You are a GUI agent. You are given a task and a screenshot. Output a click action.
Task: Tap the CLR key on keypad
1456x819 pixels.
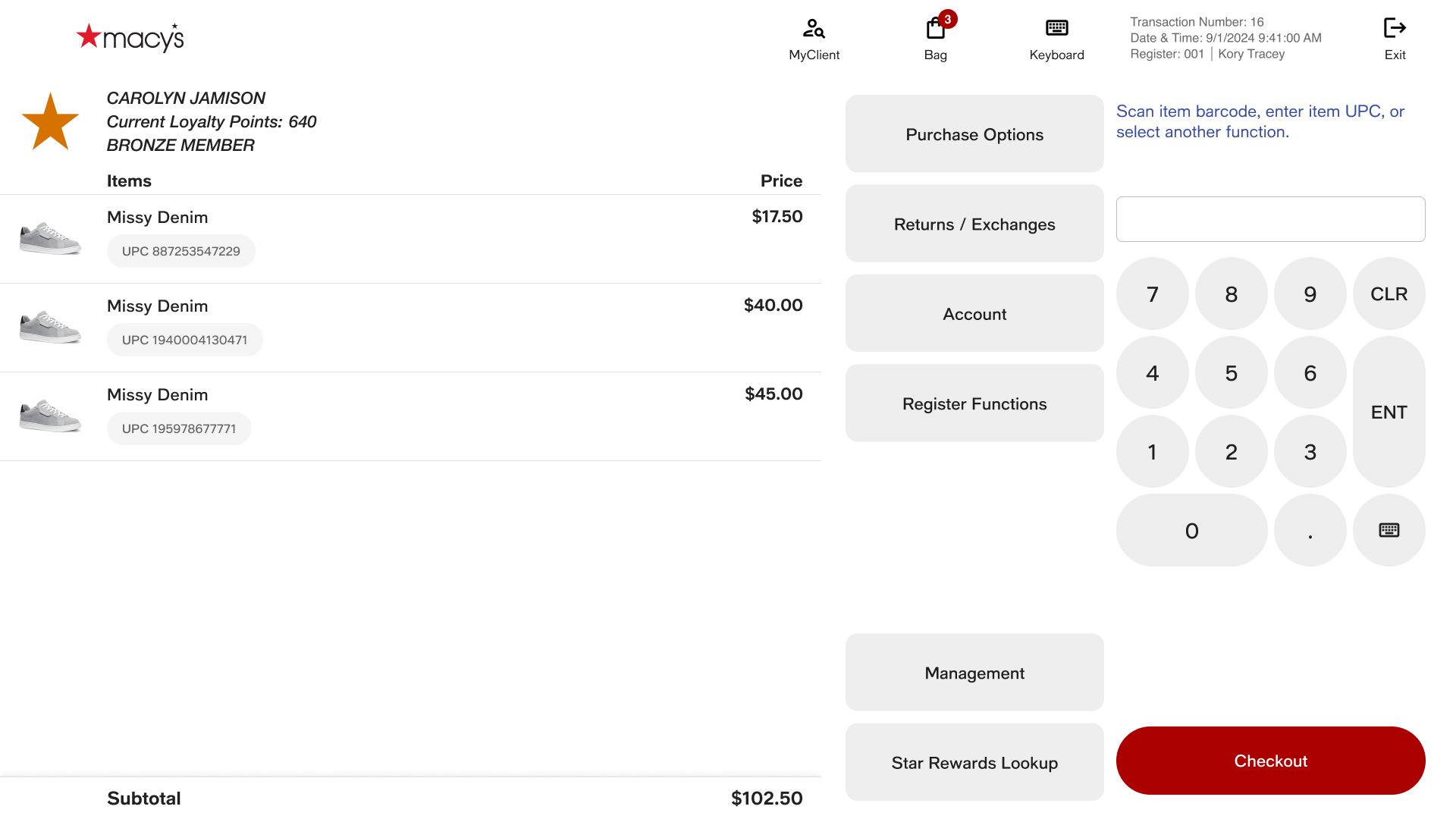[1389, 293]
